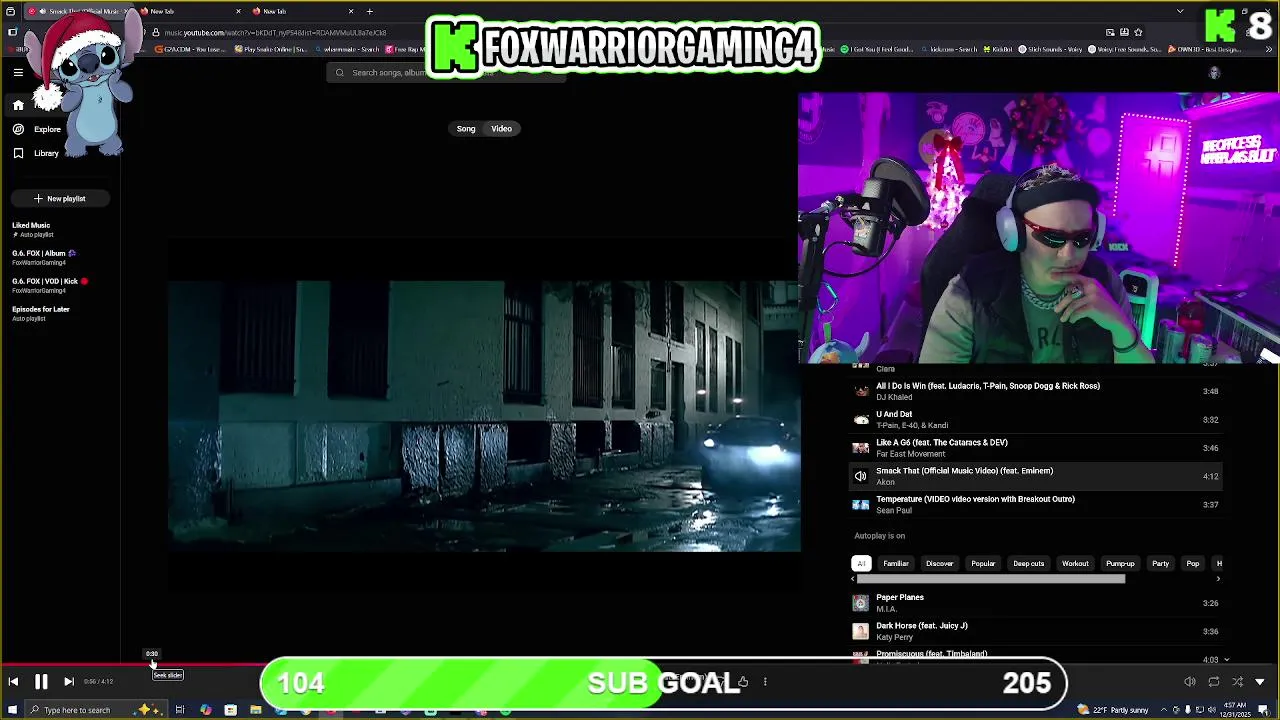
Task: Click the chip row horizontal scrollbar
Action: coord(990,579)
